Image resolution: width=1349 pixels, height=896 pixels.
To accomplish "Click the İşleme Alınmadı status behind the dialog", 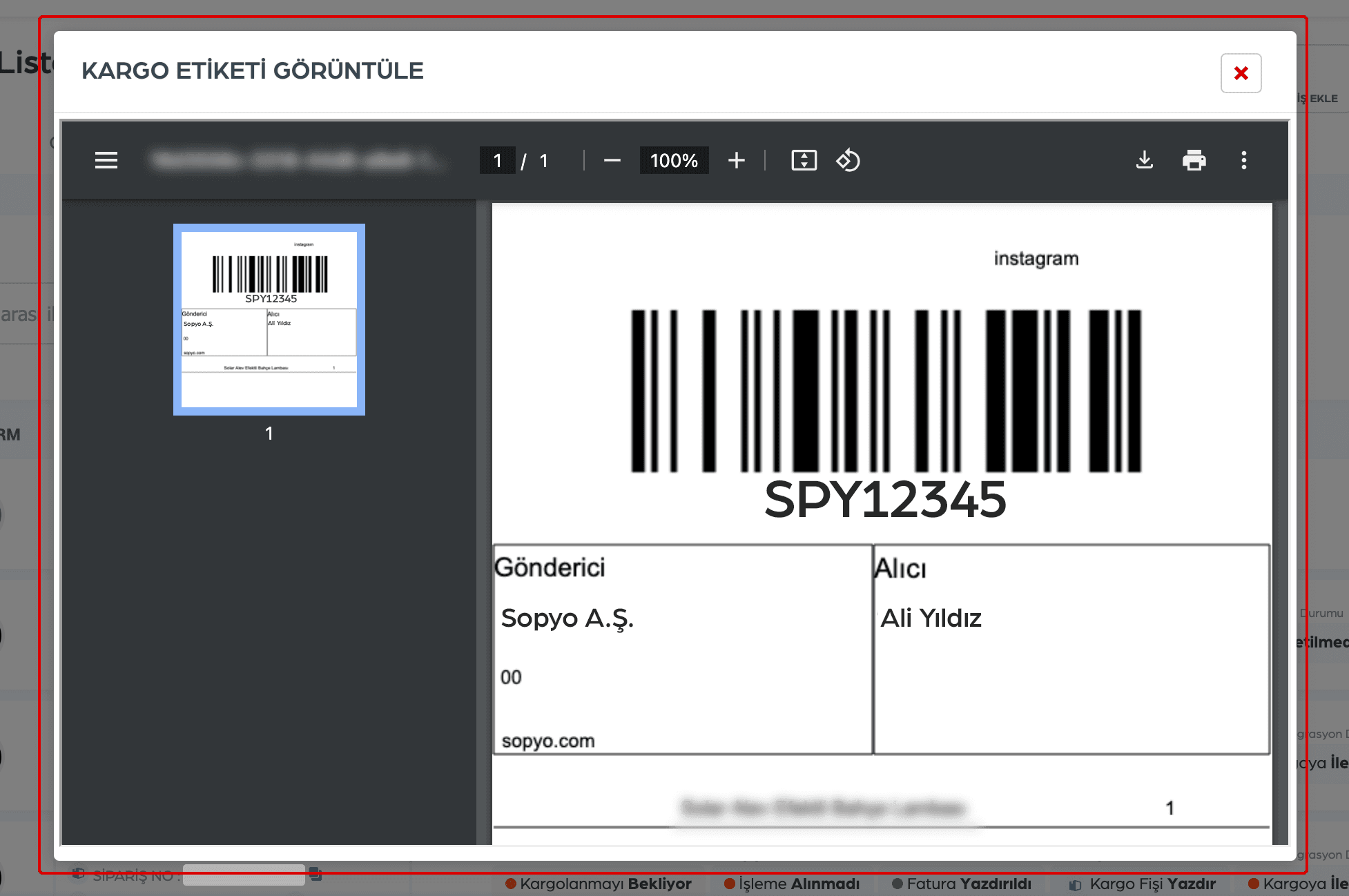I will tap(792, 884).
